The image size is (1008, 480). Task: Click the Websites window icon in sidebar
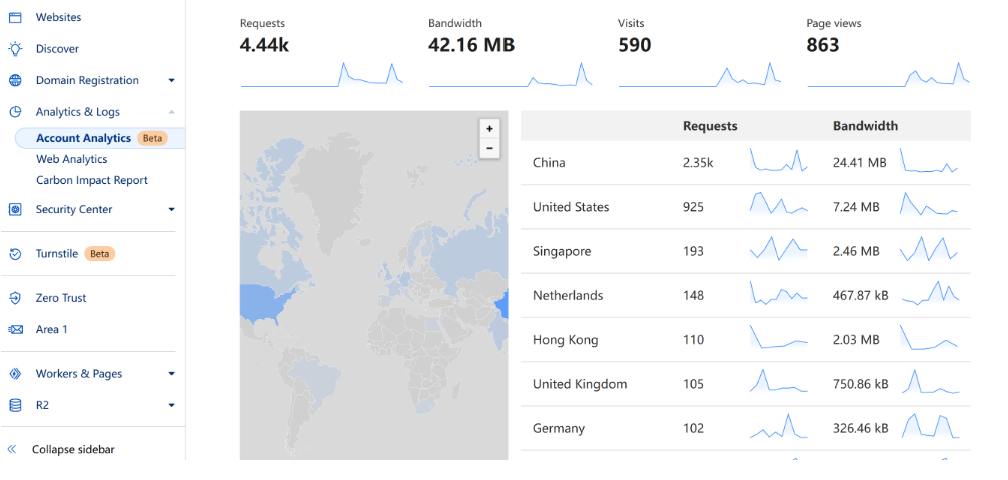pos(15,17)
